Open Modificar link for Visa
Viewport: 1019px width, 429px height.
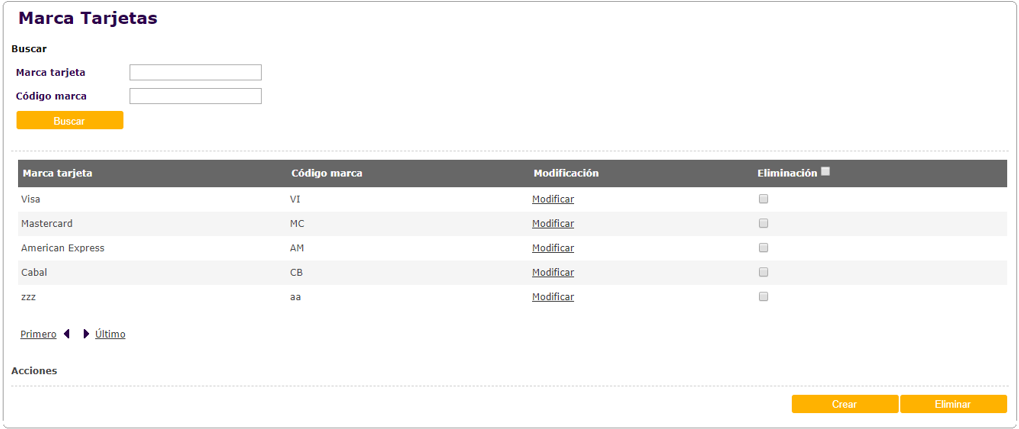coord(553,199)
